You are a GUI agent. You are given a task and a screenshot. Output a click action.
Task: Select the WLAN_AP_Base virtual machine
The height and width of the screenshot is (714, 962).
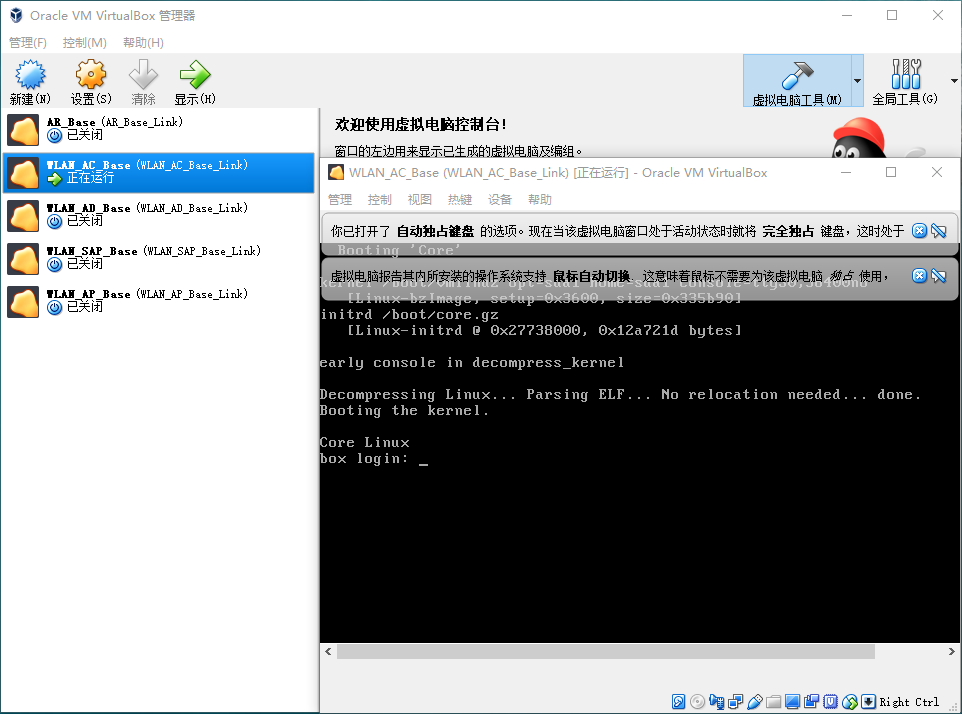click(160, 301)
